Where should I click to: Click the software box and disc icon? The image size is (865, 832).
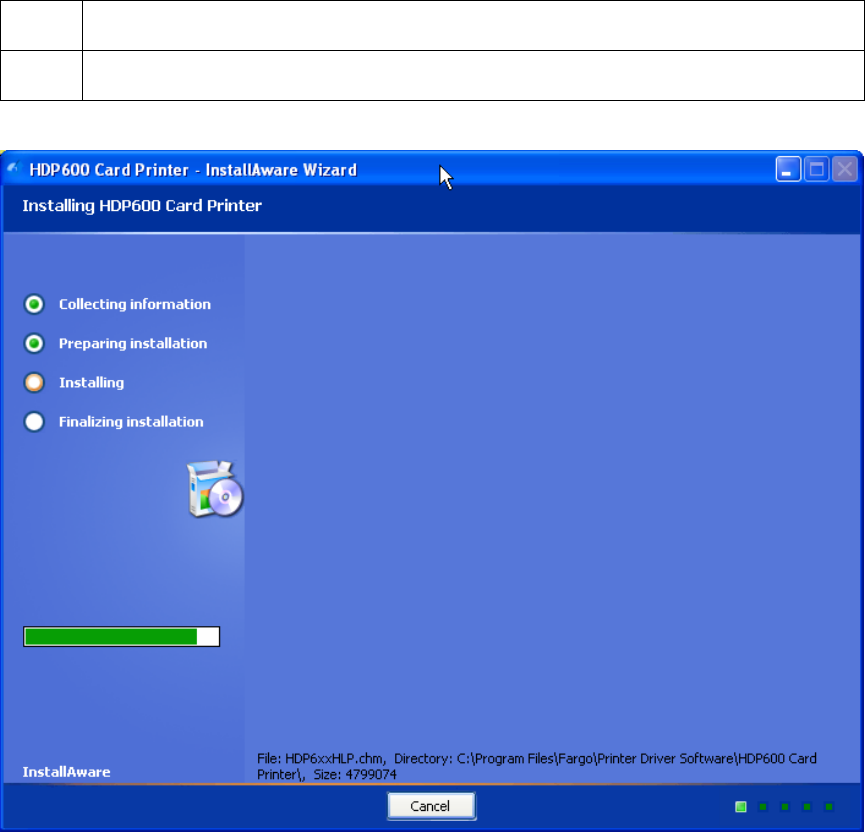click(215, 489)
